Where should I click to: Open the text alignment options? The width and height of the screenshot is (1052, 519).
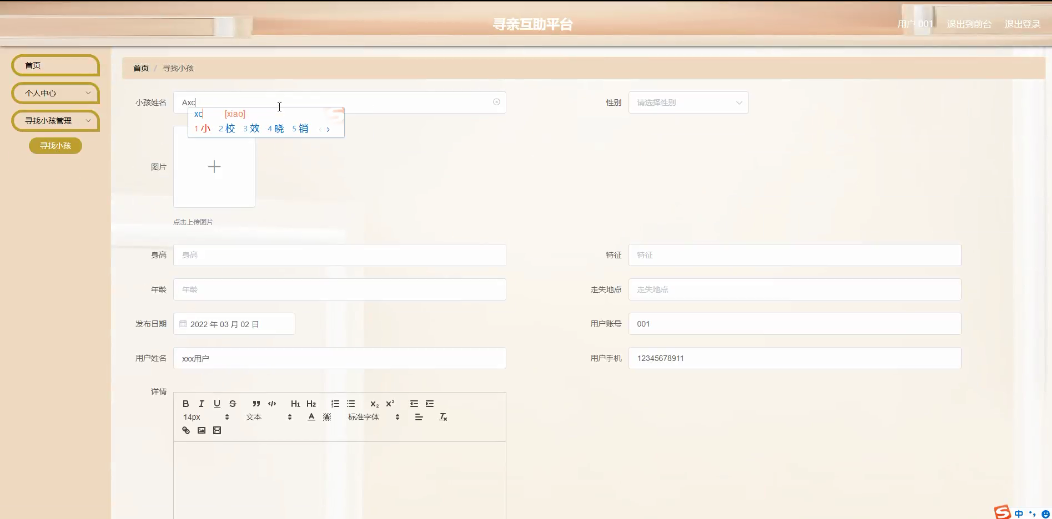pos(419,417)
